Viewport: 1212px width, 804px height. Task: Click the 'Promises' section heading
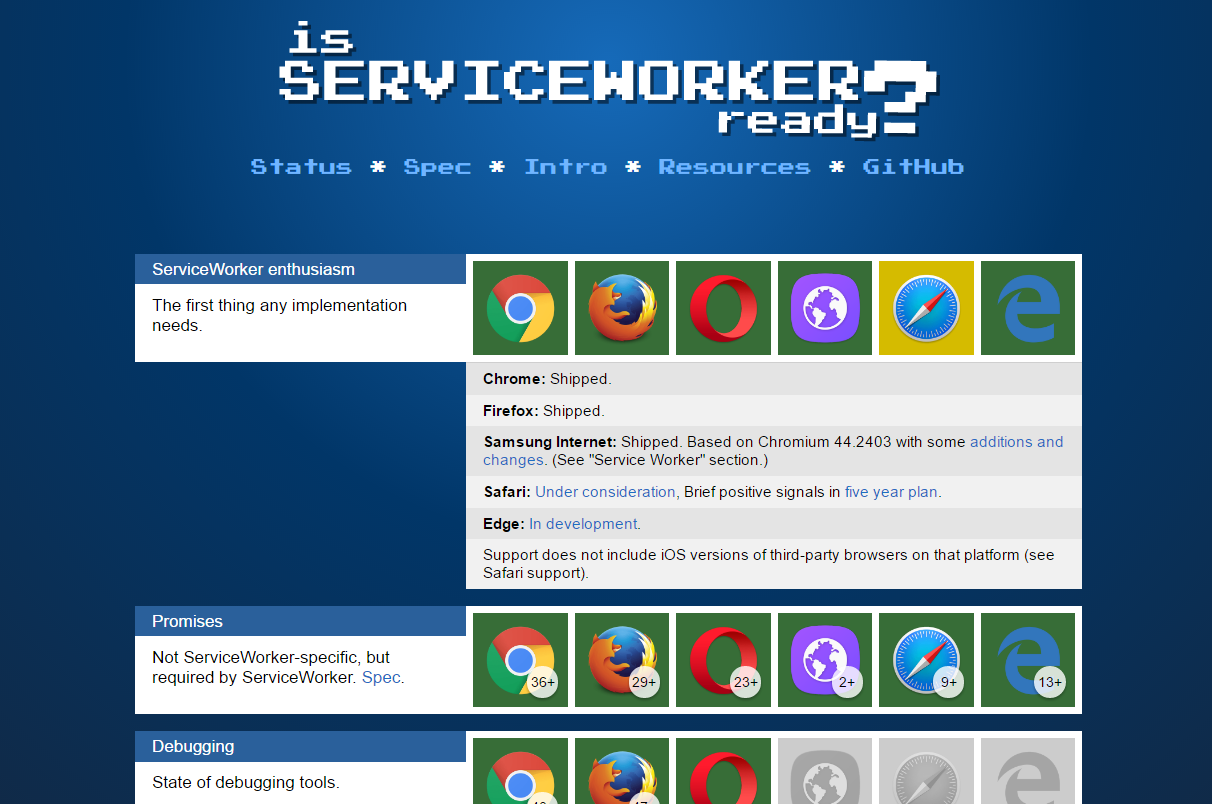pyautogui.click(x=300, y=621)
